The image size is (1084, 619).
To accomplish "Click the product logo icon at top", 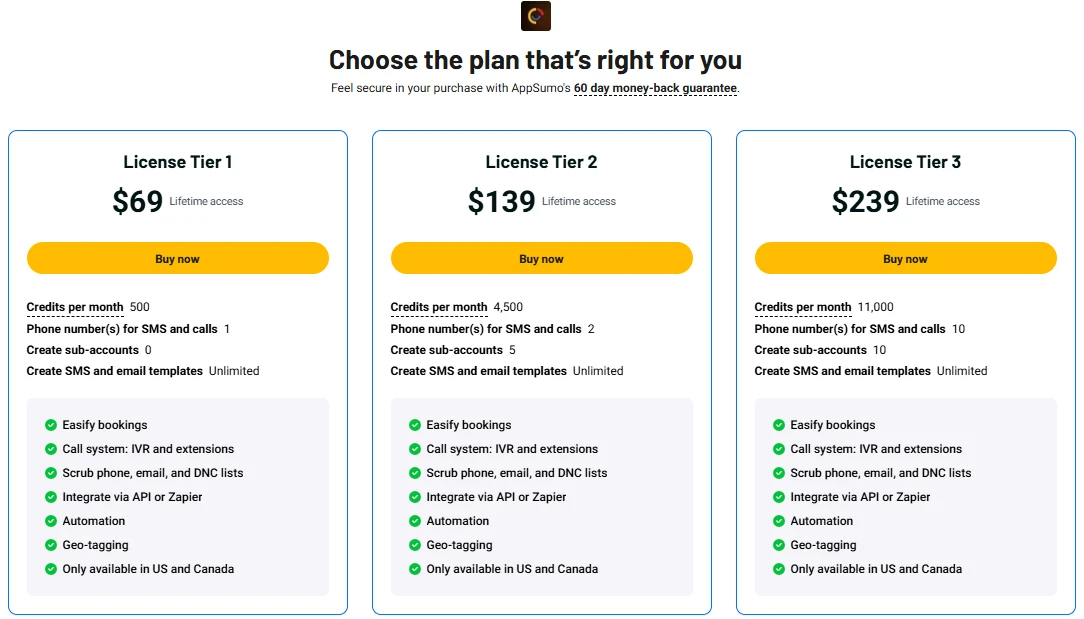I will (x=536, y=16).
